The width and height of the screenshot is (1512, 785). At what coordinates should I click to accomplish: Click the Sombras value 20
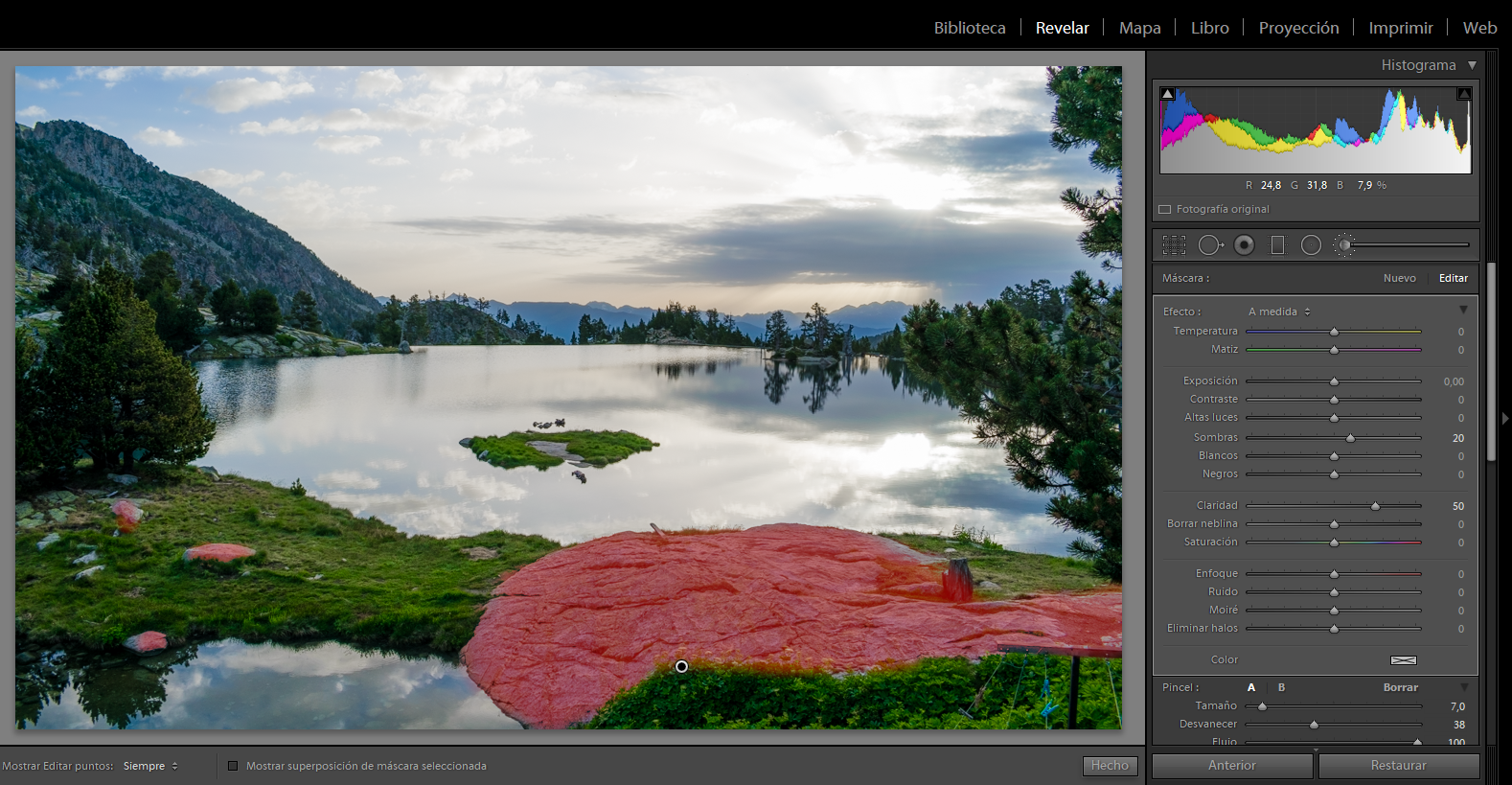coord(1458,438)
